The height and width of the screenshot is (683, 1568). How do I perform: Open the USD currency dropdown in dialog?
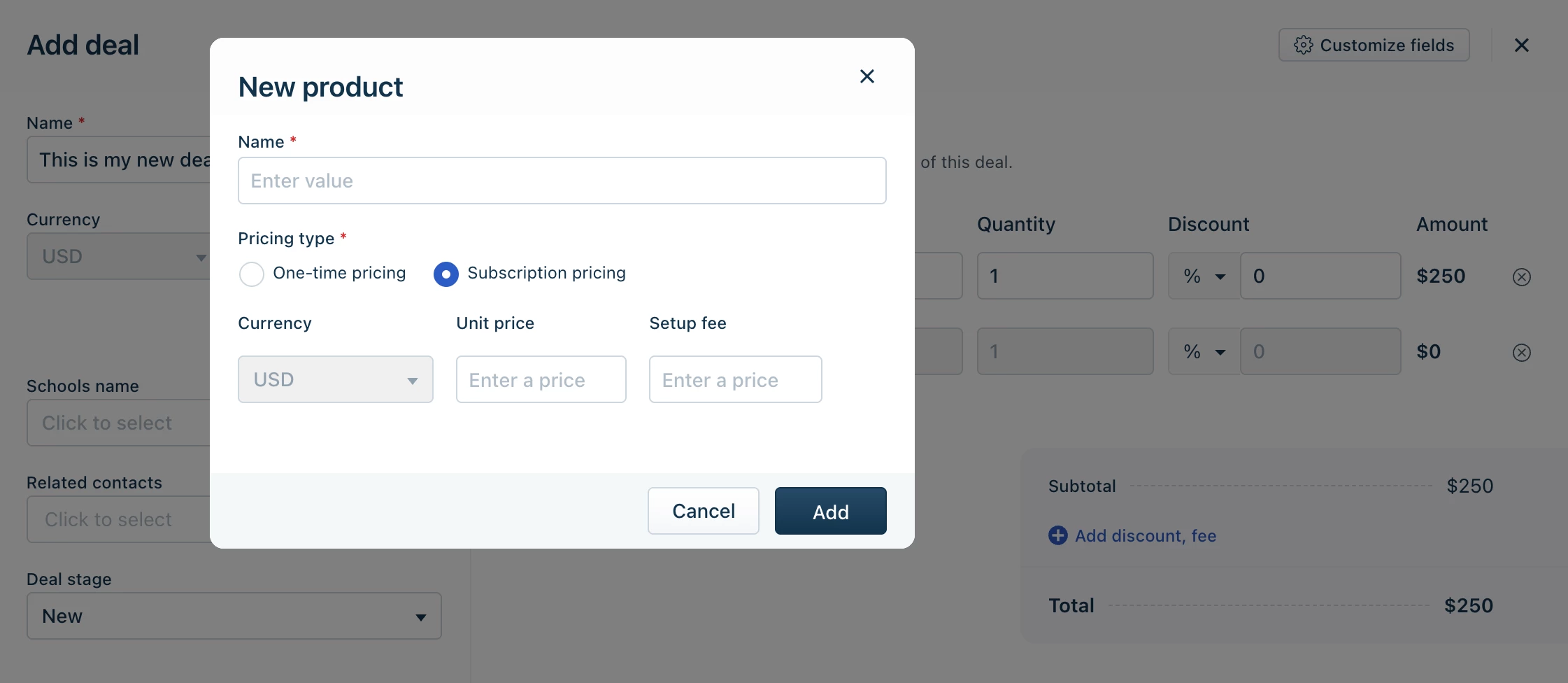[x=335, y=379]
